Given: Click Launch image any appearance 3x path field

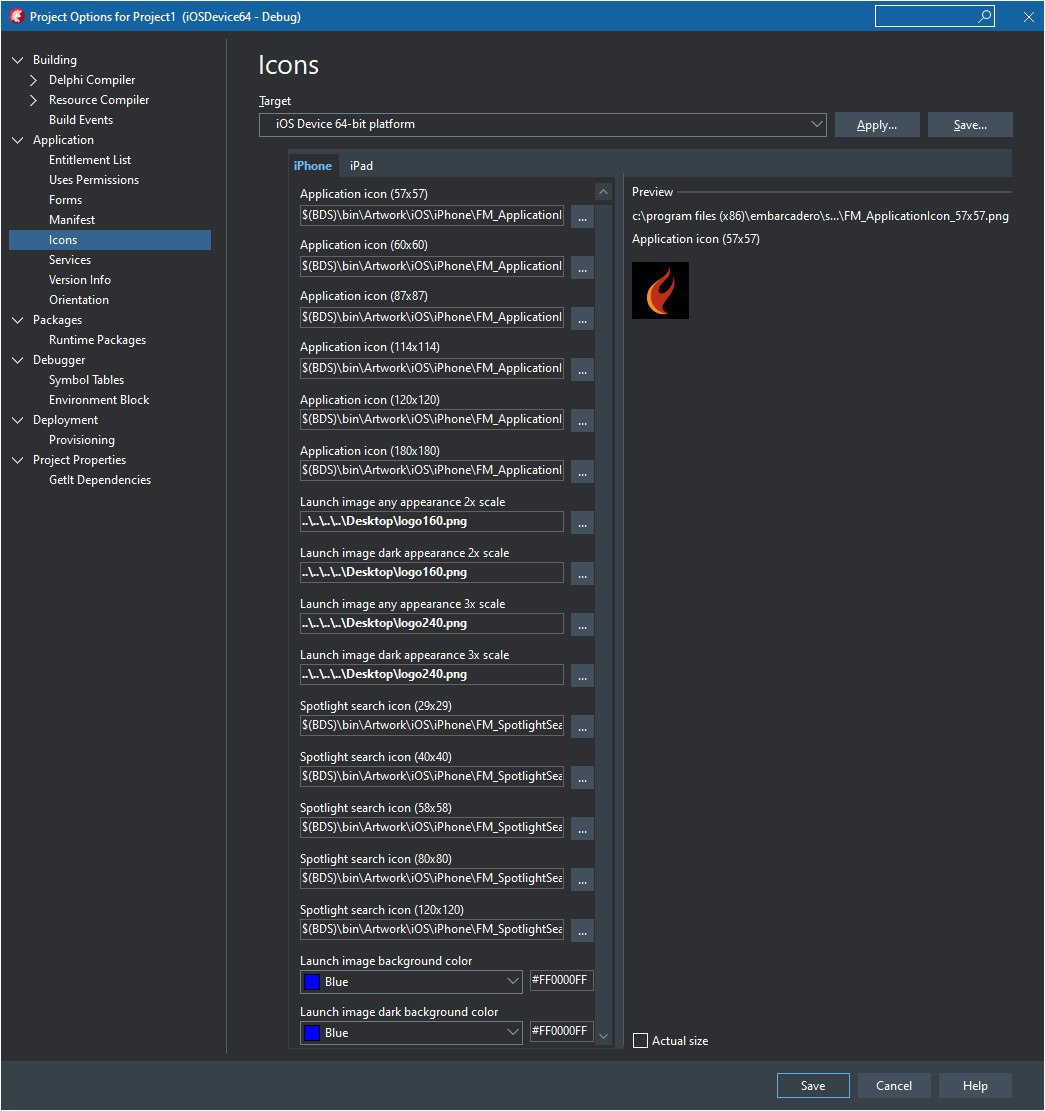Looking at the screenshot, I should tap(432, 624).
